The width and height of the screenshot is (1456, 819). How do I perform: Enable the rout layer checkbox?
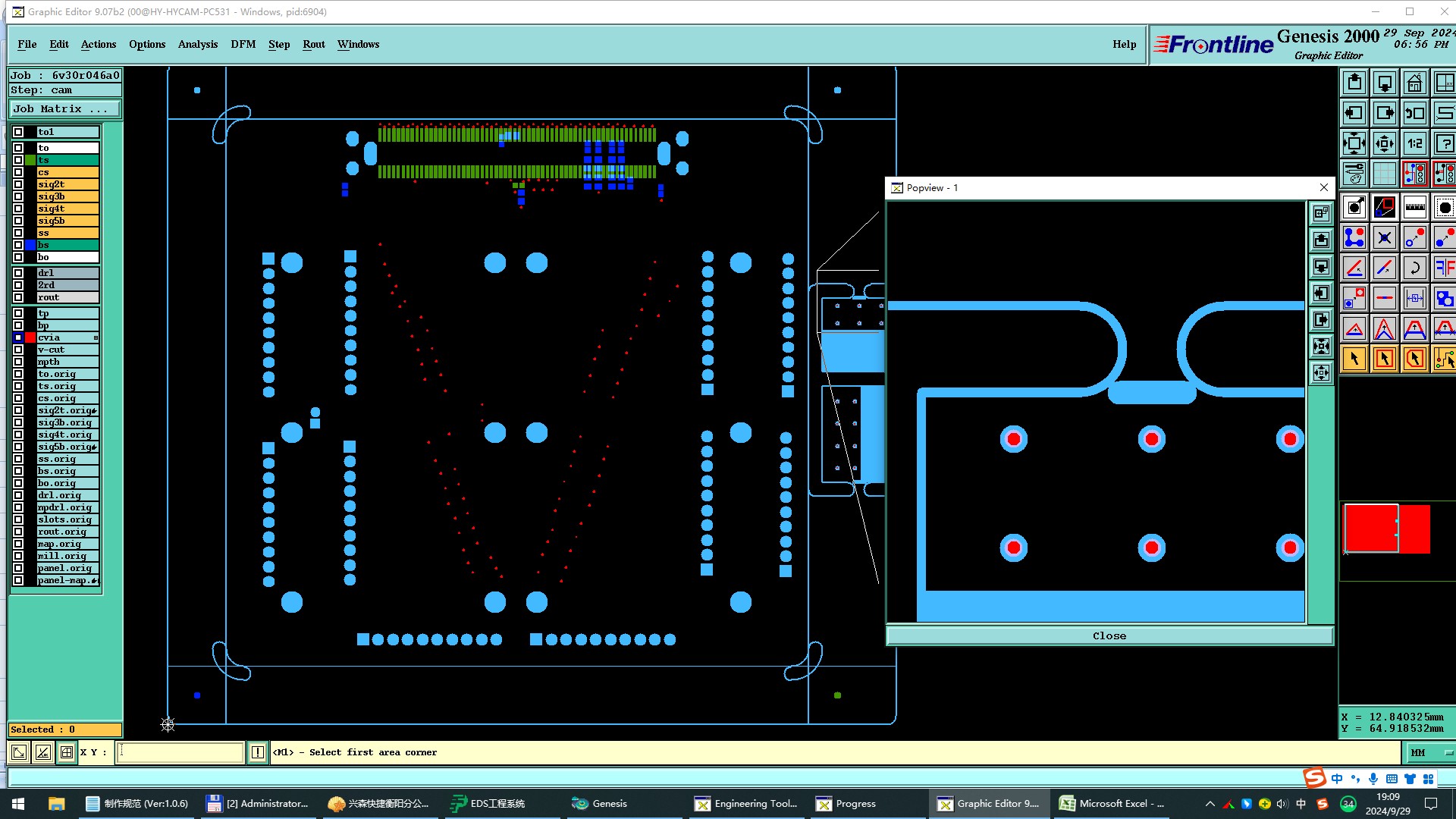click(18, 297)
